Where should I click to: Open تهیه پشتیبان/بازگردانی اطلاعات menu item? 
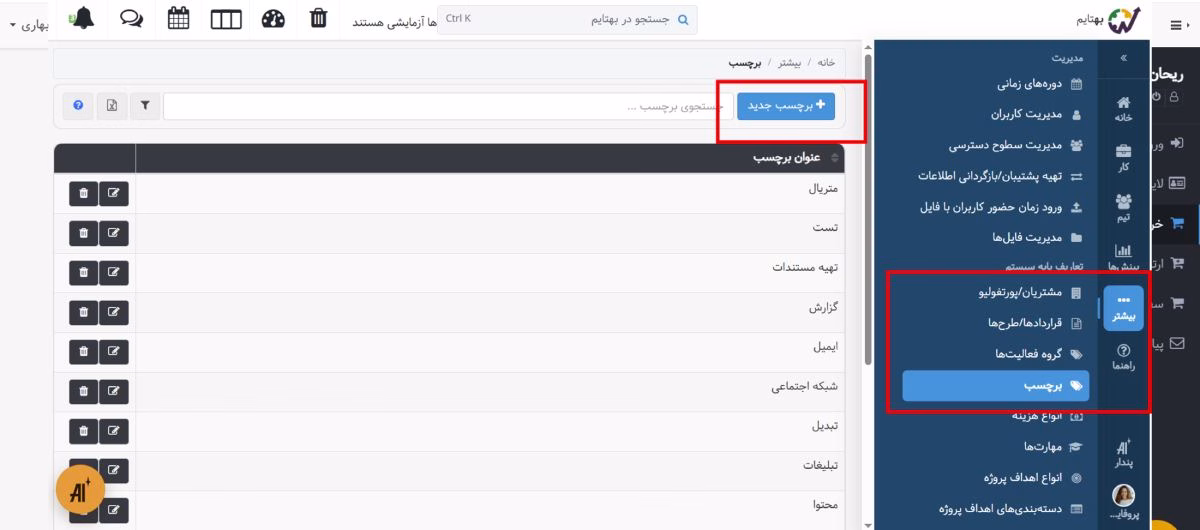[1000, 176]
